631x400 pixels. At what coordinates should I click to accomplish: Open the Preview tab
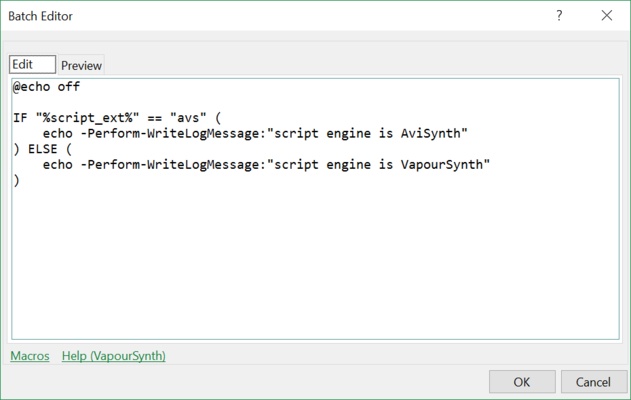click(81, 65)
